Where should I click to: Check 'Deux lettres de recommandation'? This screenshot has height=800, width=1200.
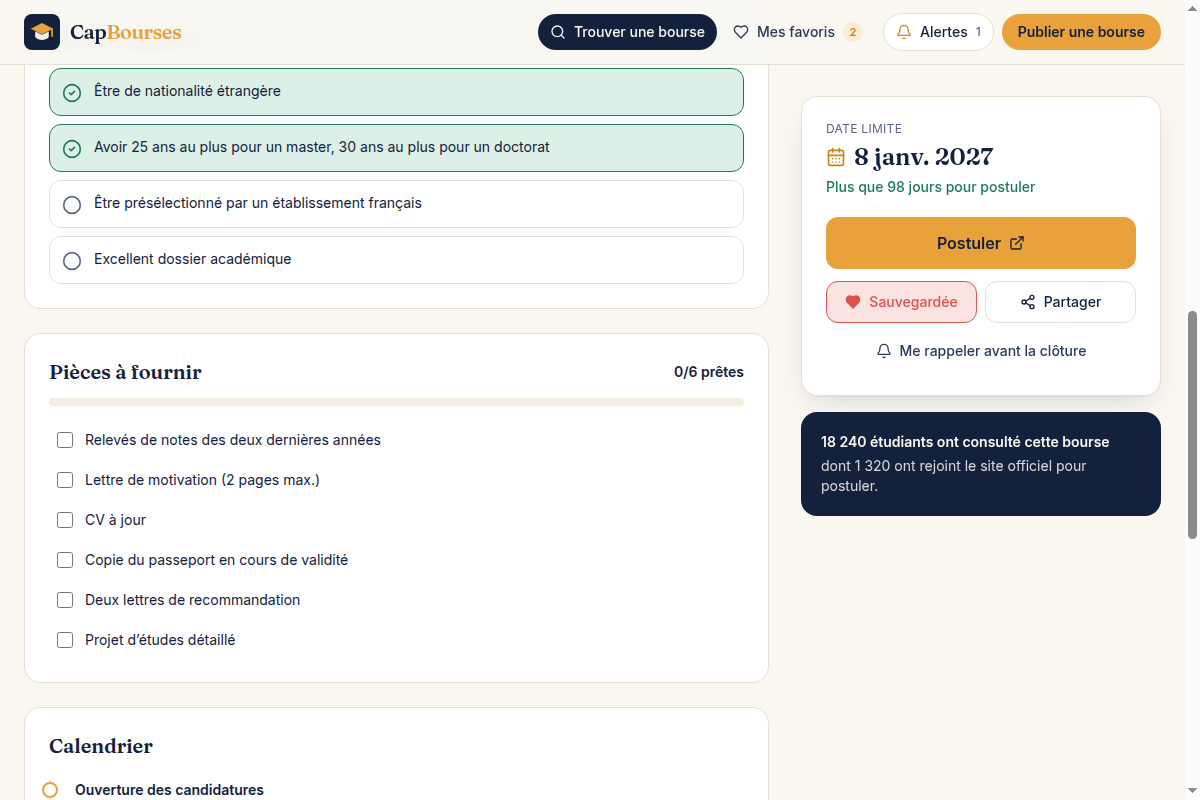coord(65,600)
